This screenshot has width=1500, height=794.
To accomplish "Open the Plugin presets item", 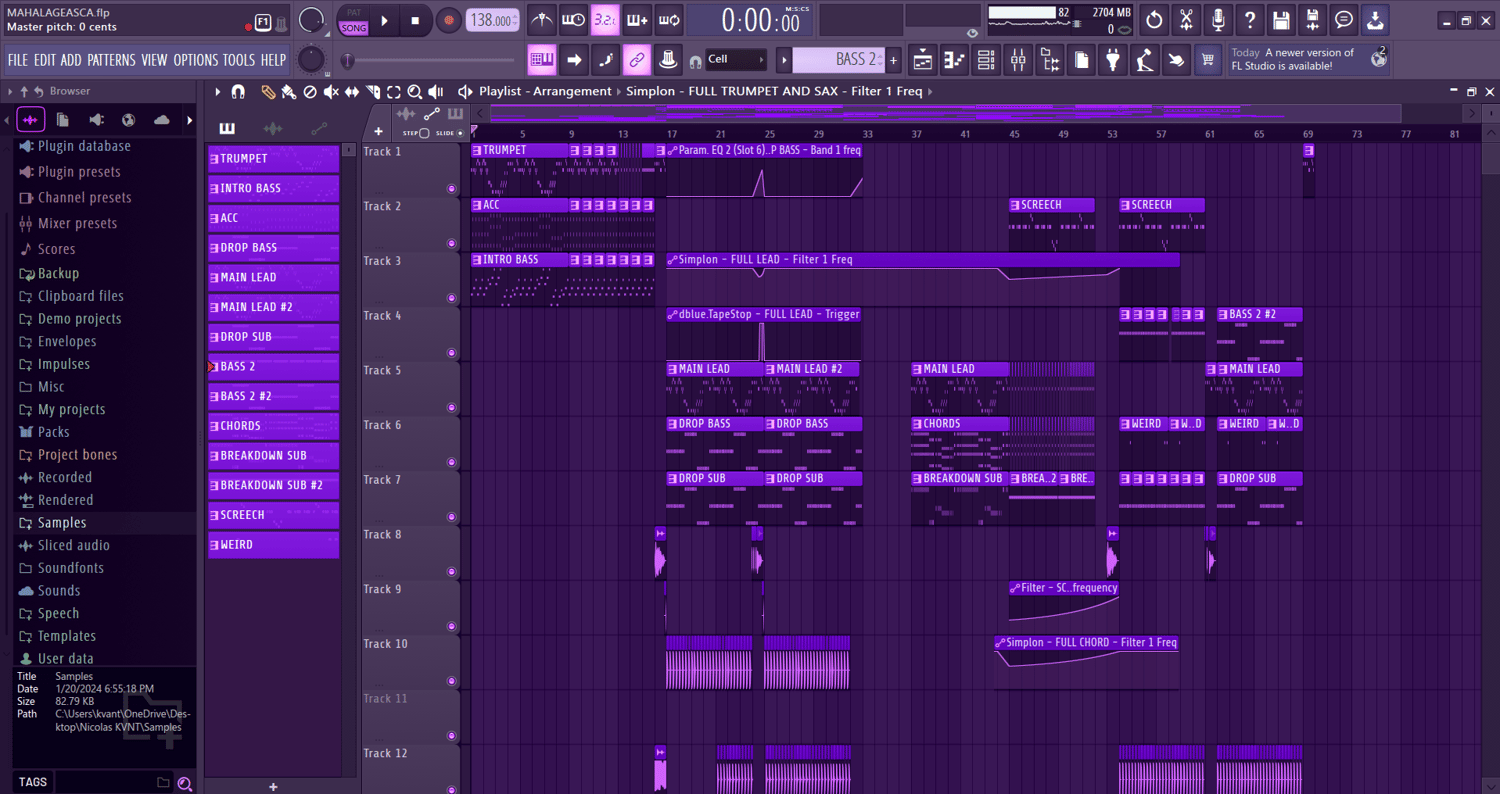I will pyautogui.click(x=78, y=172).
